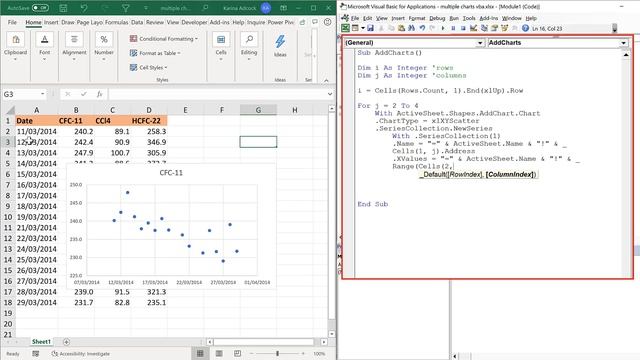Click the Insert Function fx icon
This screenshot has height=360, width=640.
(x=100, y=94)
